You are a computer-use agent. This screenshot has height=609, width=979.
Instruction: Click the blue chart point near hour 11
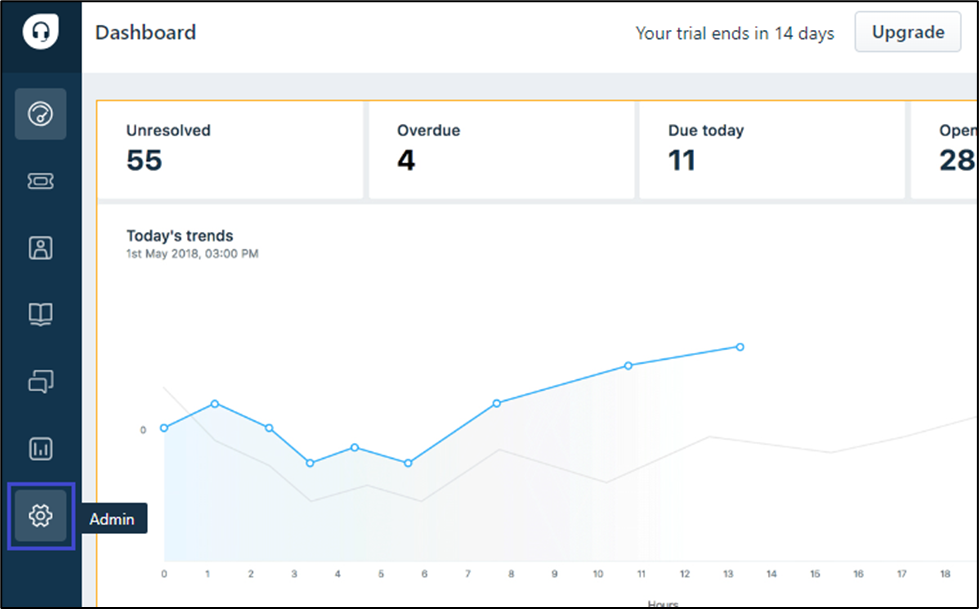pyautogui.click(x=628, y=365)
